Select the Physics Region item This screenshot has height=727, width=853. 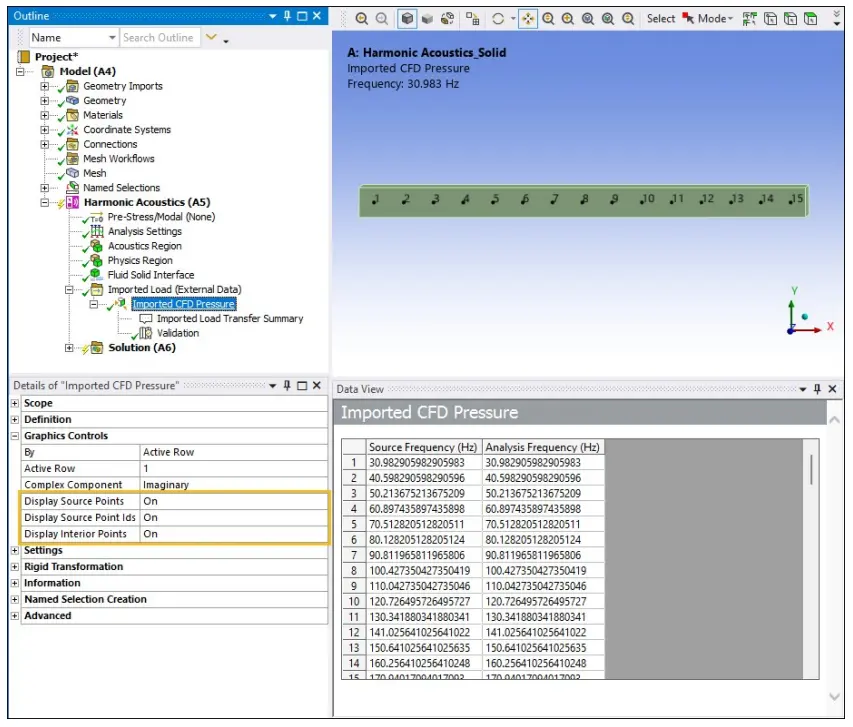[x=140, y=260]
